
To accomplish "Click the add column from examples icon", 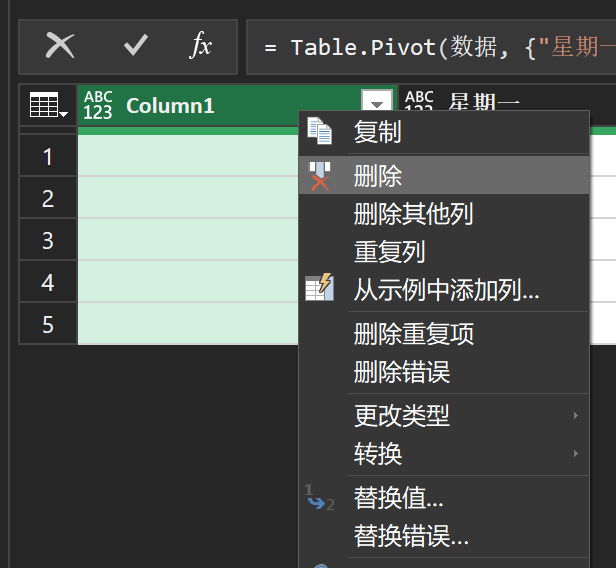I will (319, 290).
